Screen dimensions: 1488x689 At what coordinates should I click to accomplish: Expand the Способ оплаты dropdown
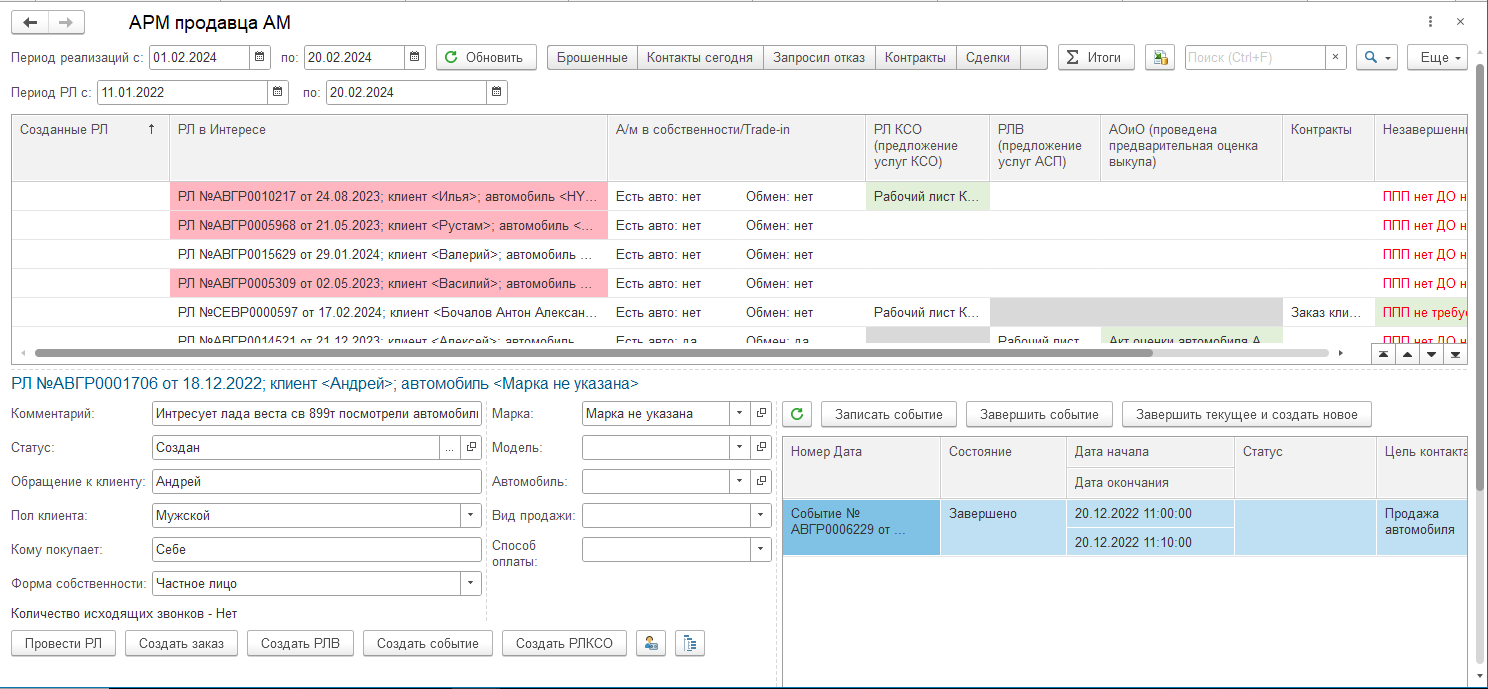point(762,549)
